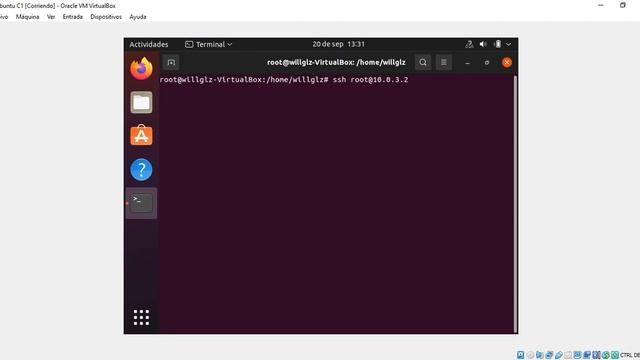Click the VirtualBox mouse integration status icon

pos(606,355)
